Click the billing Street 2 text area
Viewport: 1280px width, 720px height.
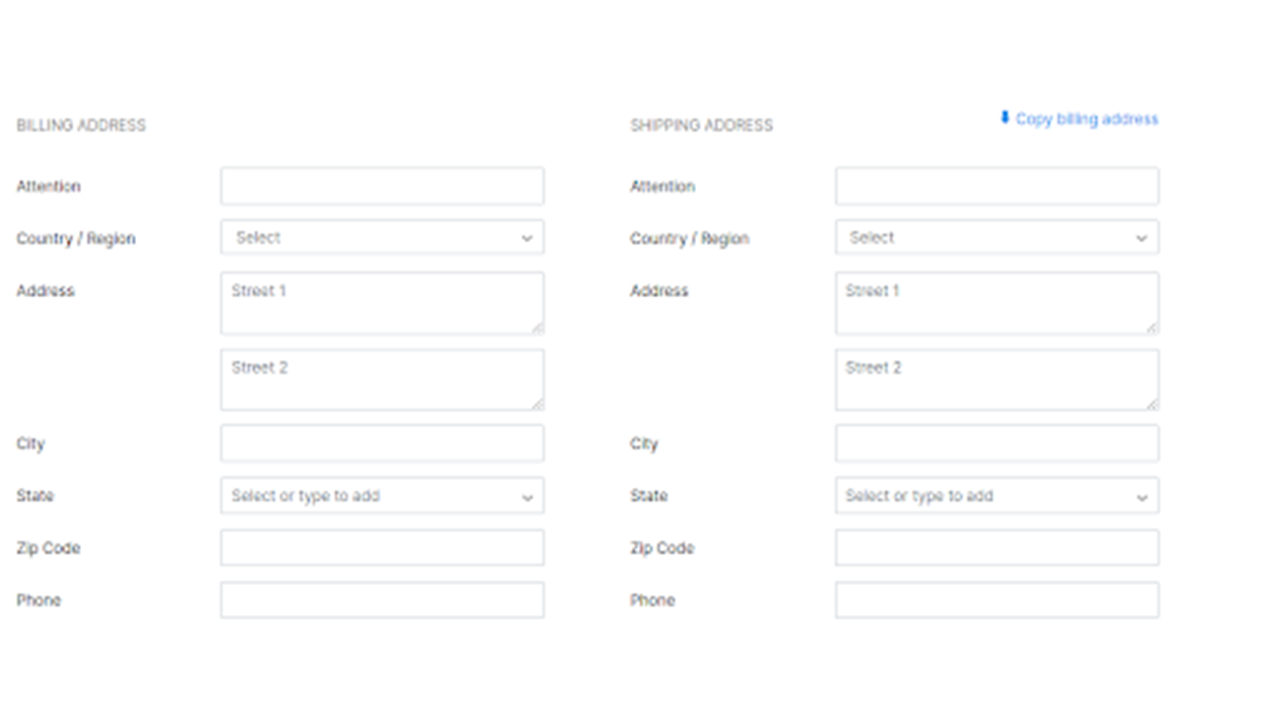382,380
